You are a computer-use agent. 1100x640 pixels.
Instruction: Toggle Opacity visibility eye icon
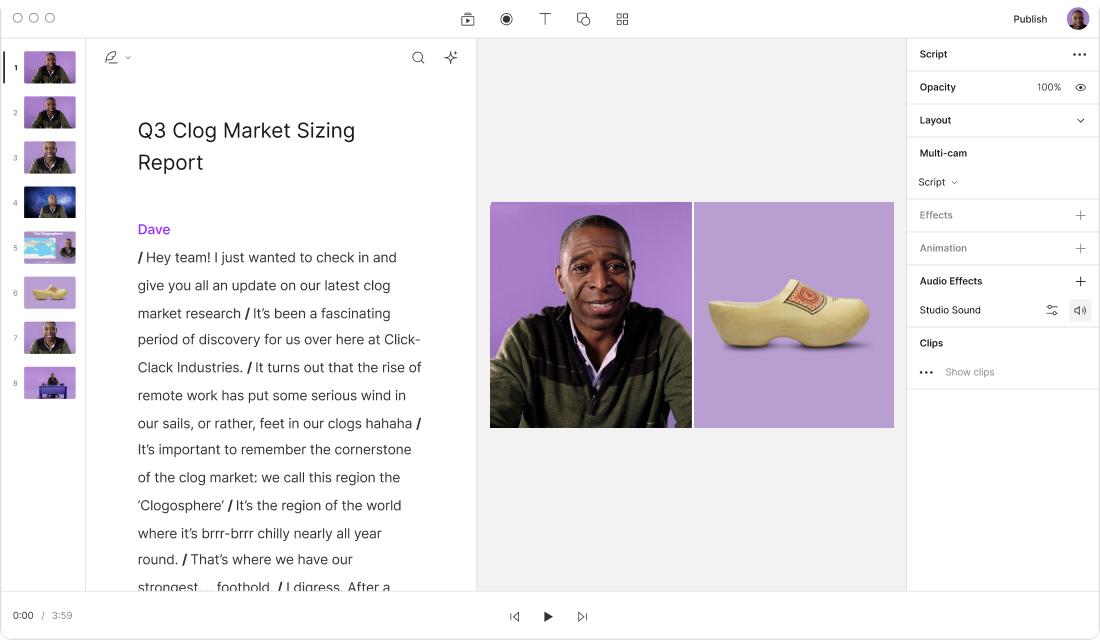pyautogui.click(x=1080, y=88)
